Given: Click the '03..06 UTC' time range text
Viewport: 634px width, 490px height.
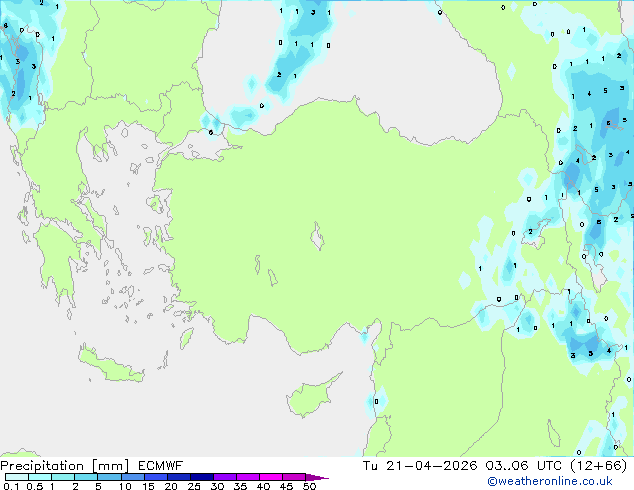Looking at the screenshot, I should [x=524, y=466].
